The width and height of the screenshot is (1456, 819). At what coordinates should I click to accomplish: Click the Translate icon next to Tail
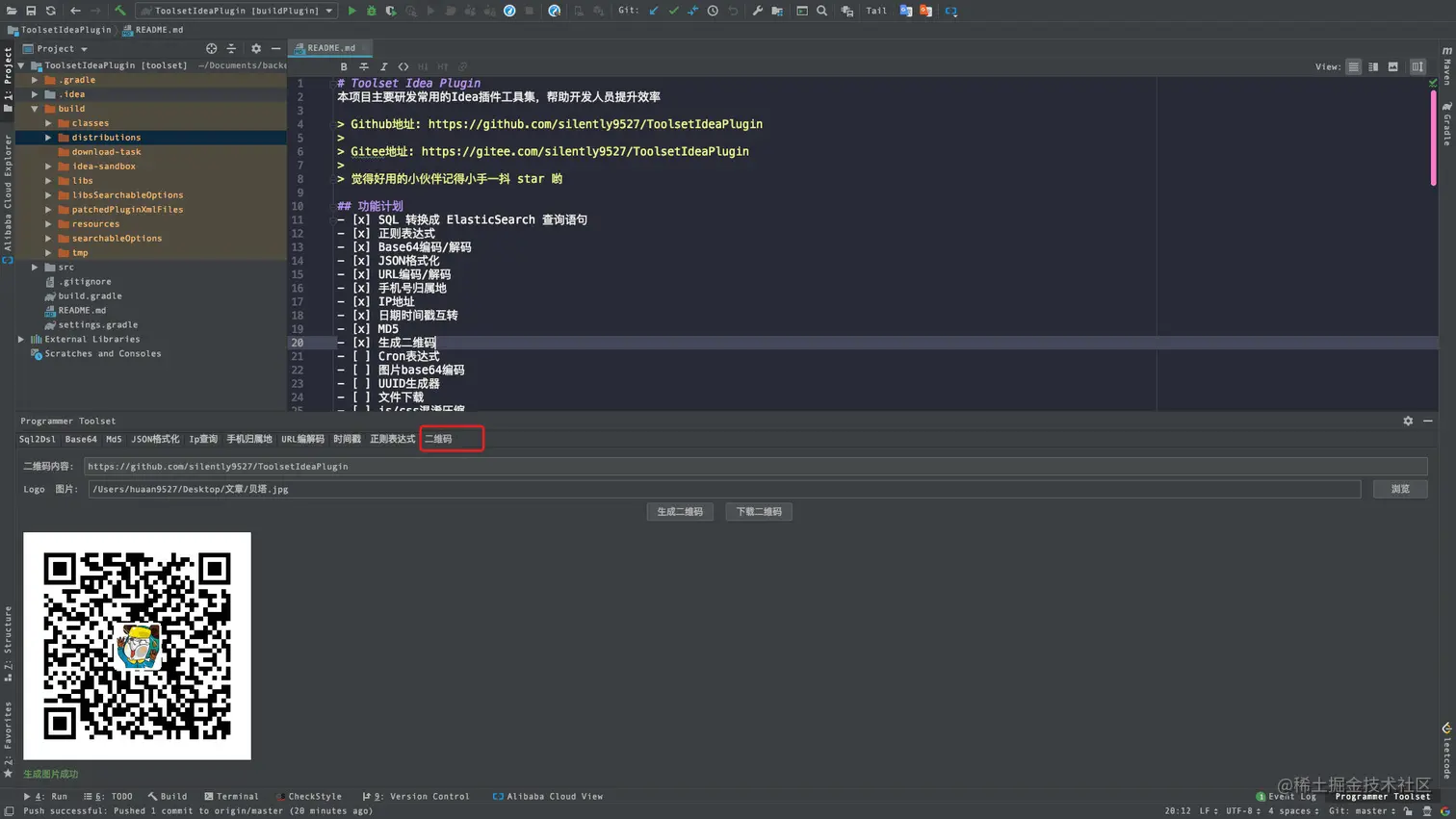point(906,11)
